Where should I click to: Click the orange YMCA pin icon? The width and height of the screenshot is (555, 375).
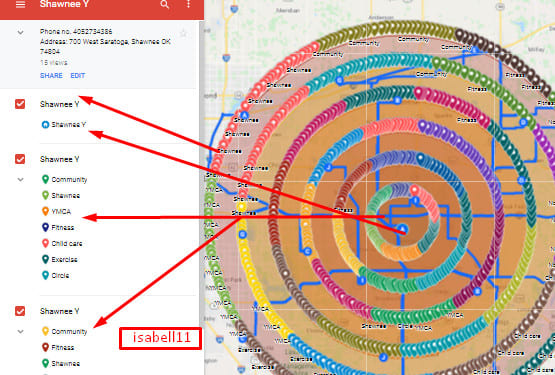pyautogui.click(x=45, y=211)
